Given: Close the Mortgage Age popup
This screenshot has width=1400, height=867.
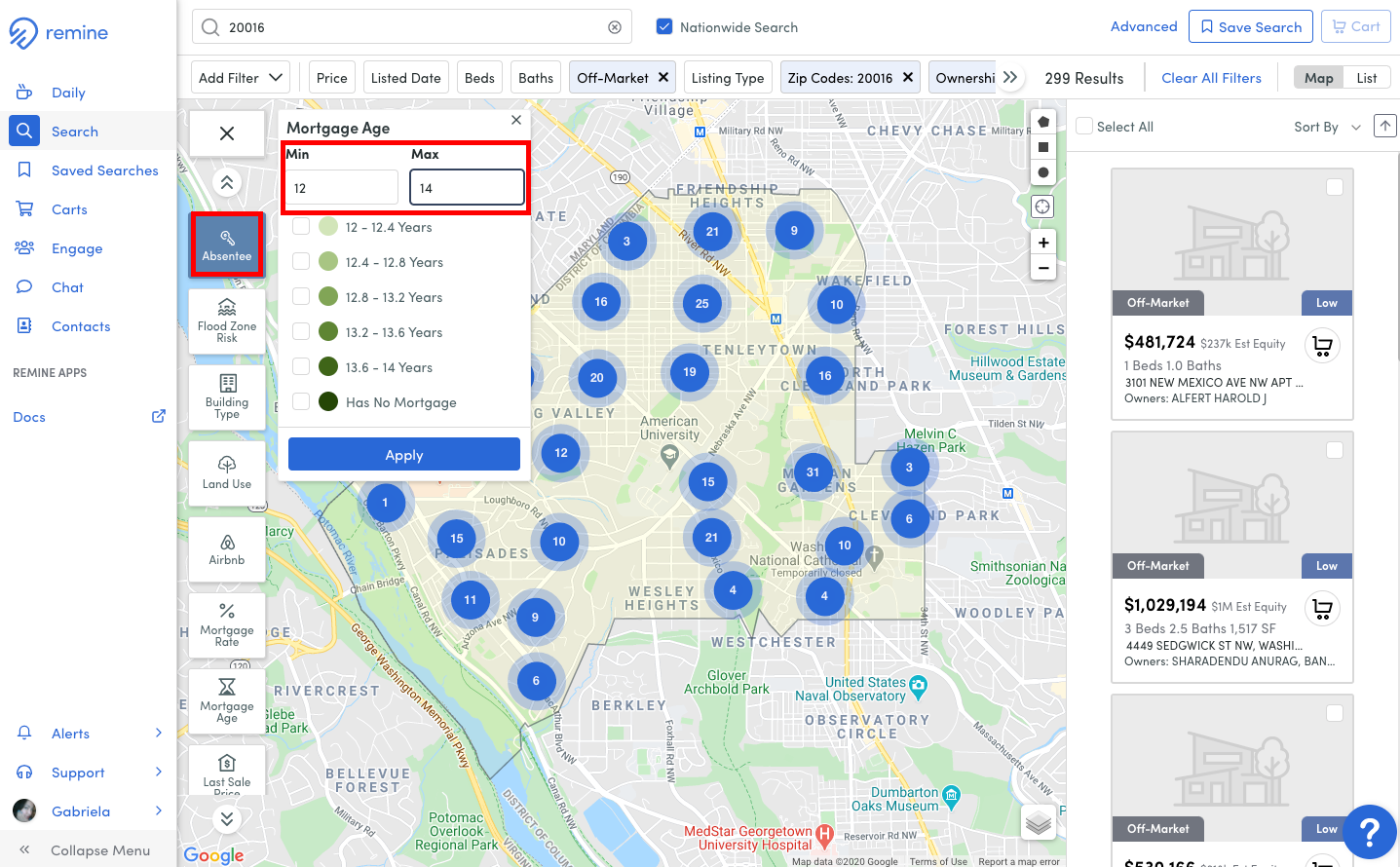Looking at the screenshot, I should pyautogui.click(x=516, y=120).
